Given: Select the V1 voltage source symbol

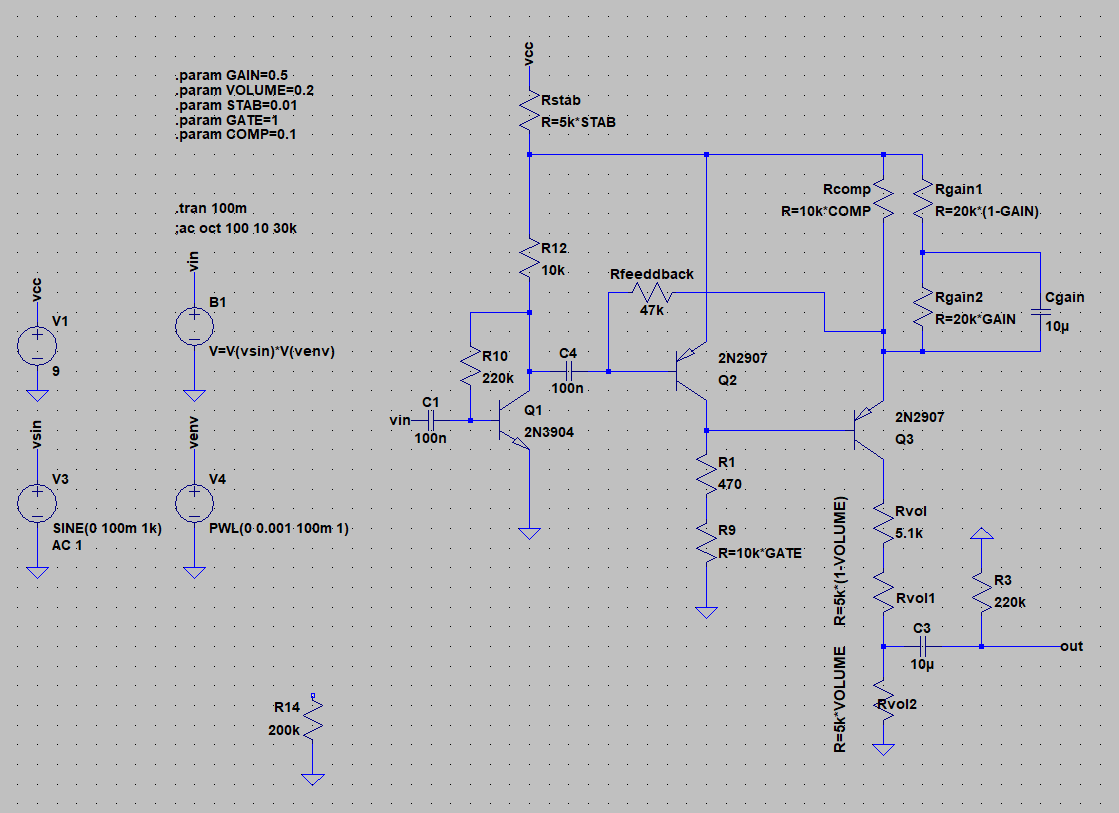Looking at the screenshot, I should (37, 345).
